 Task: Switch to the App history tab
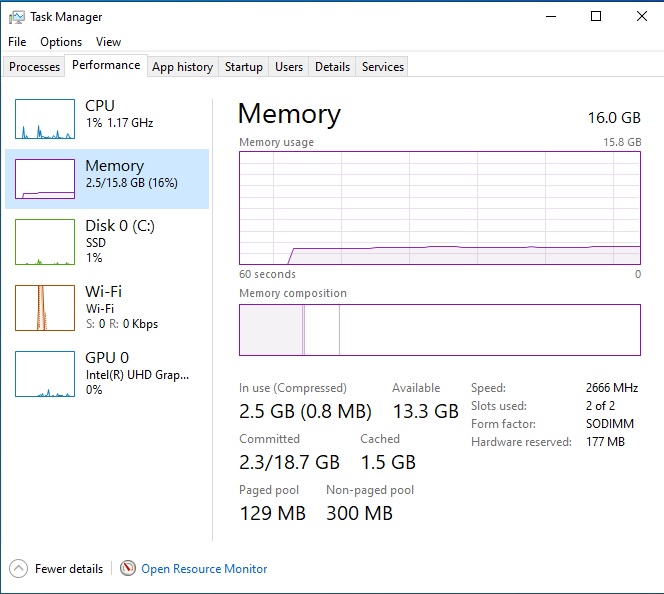[x=182, y=67]
